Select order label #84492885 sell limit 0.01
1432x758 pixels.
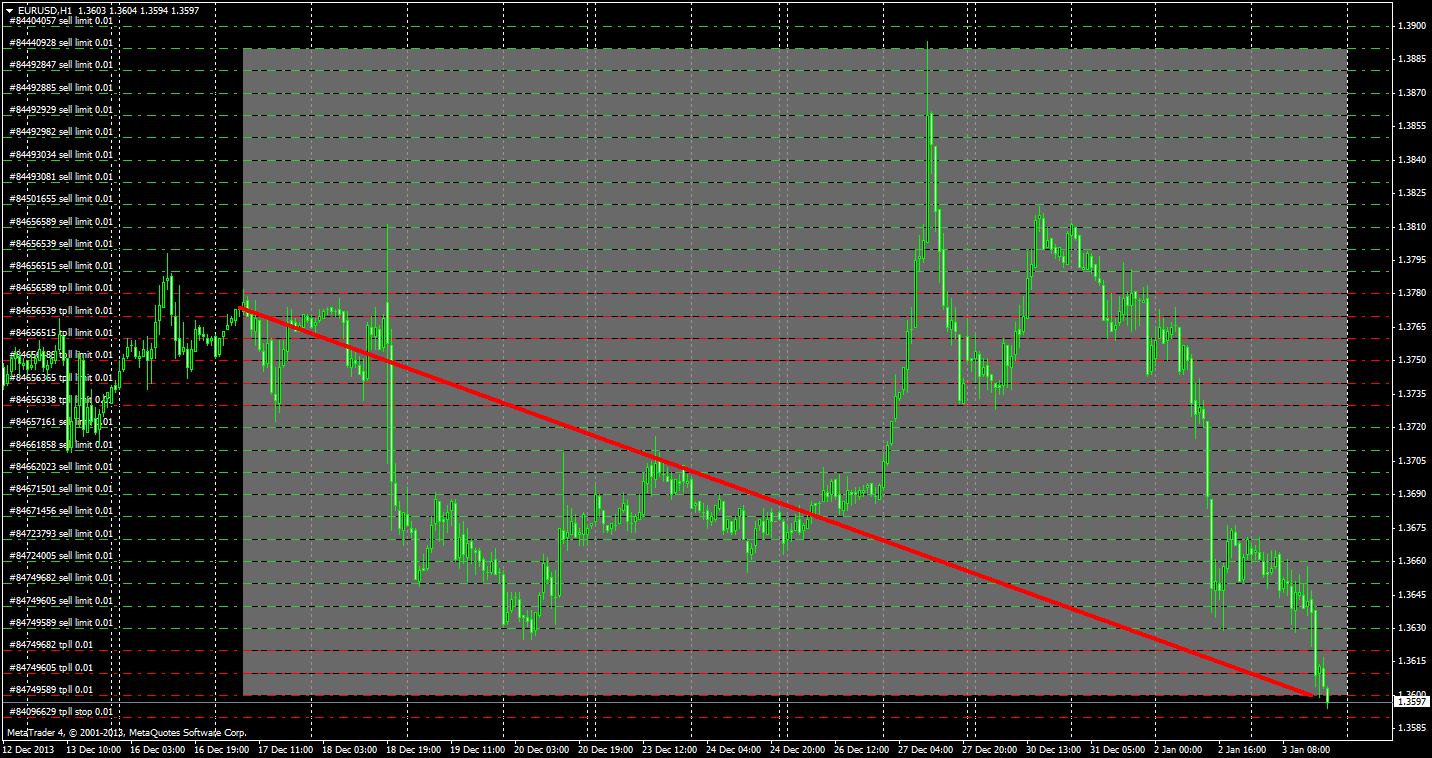click(x=61, y=88)
